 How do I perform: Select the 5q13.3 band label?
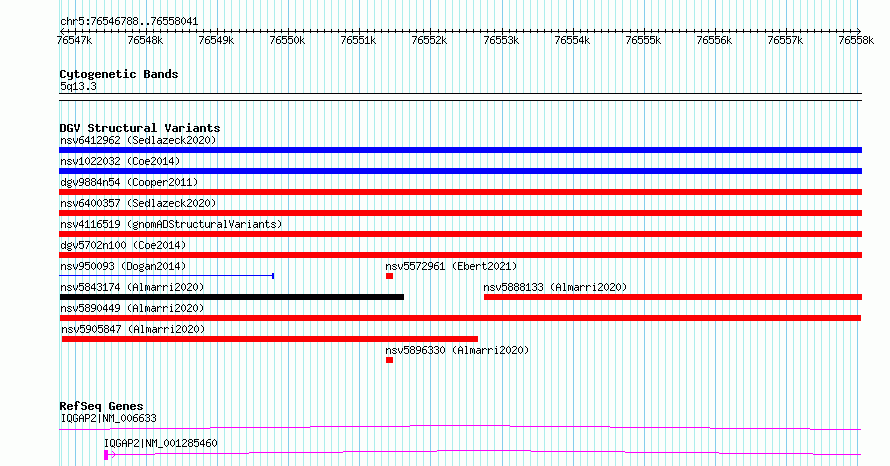pyautogui.click(x=78, y=86)
